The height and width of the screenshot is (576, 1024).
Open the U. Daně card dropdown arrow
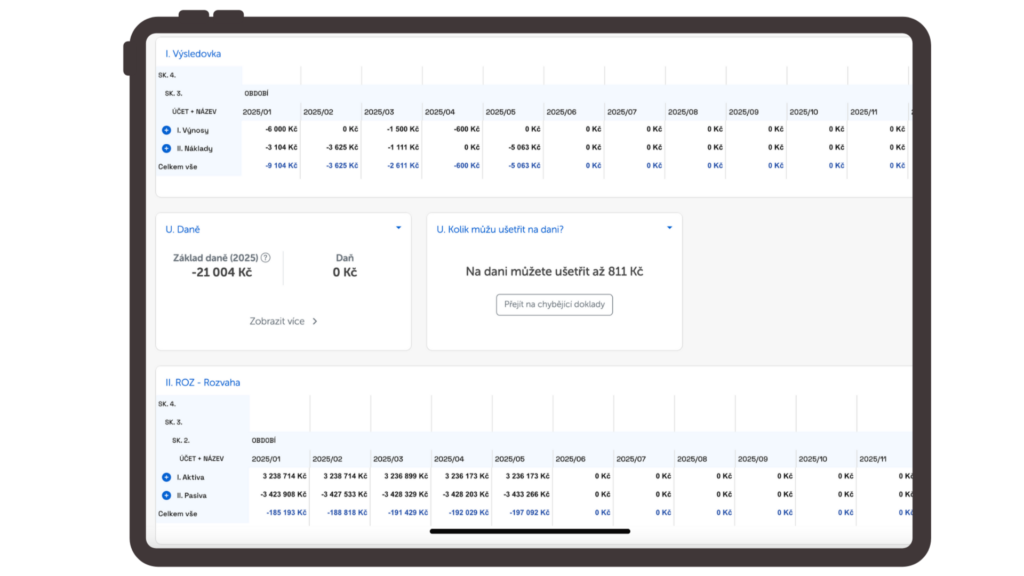[x=398, y=228]
